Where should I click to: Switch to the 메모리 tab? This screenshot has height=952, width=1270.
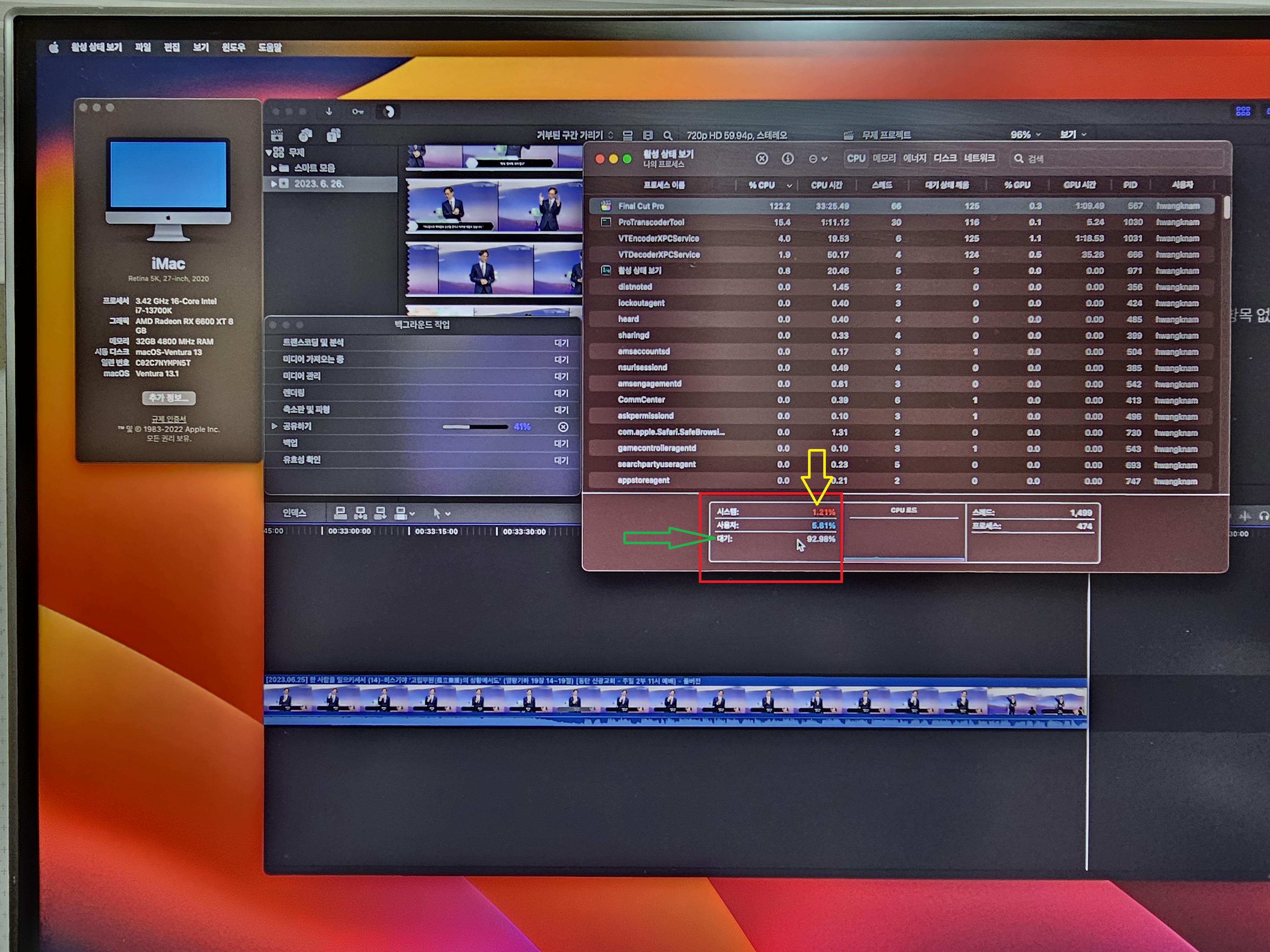tap(884, 158)
